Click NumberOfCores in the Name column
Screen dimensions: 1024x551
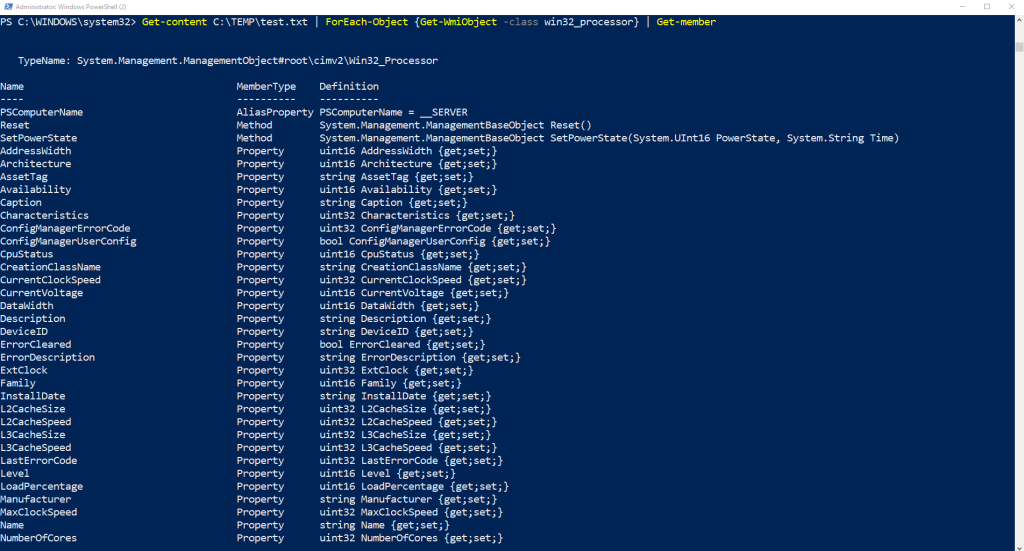(38, 538)
